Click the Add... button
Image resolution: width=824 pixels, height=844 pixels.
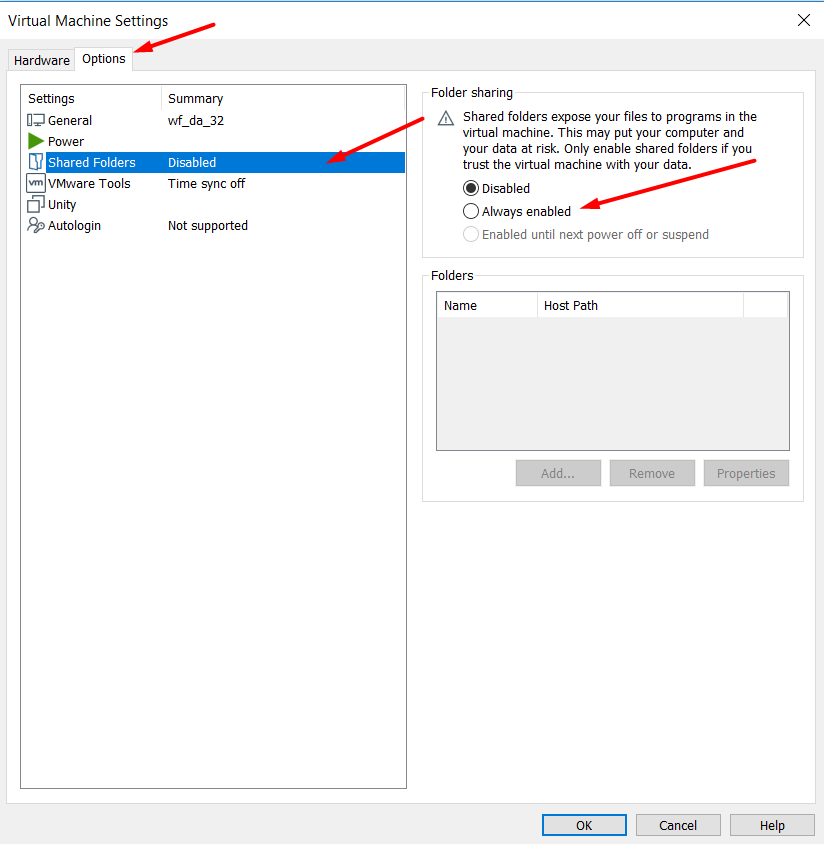[x=558, y=473]
